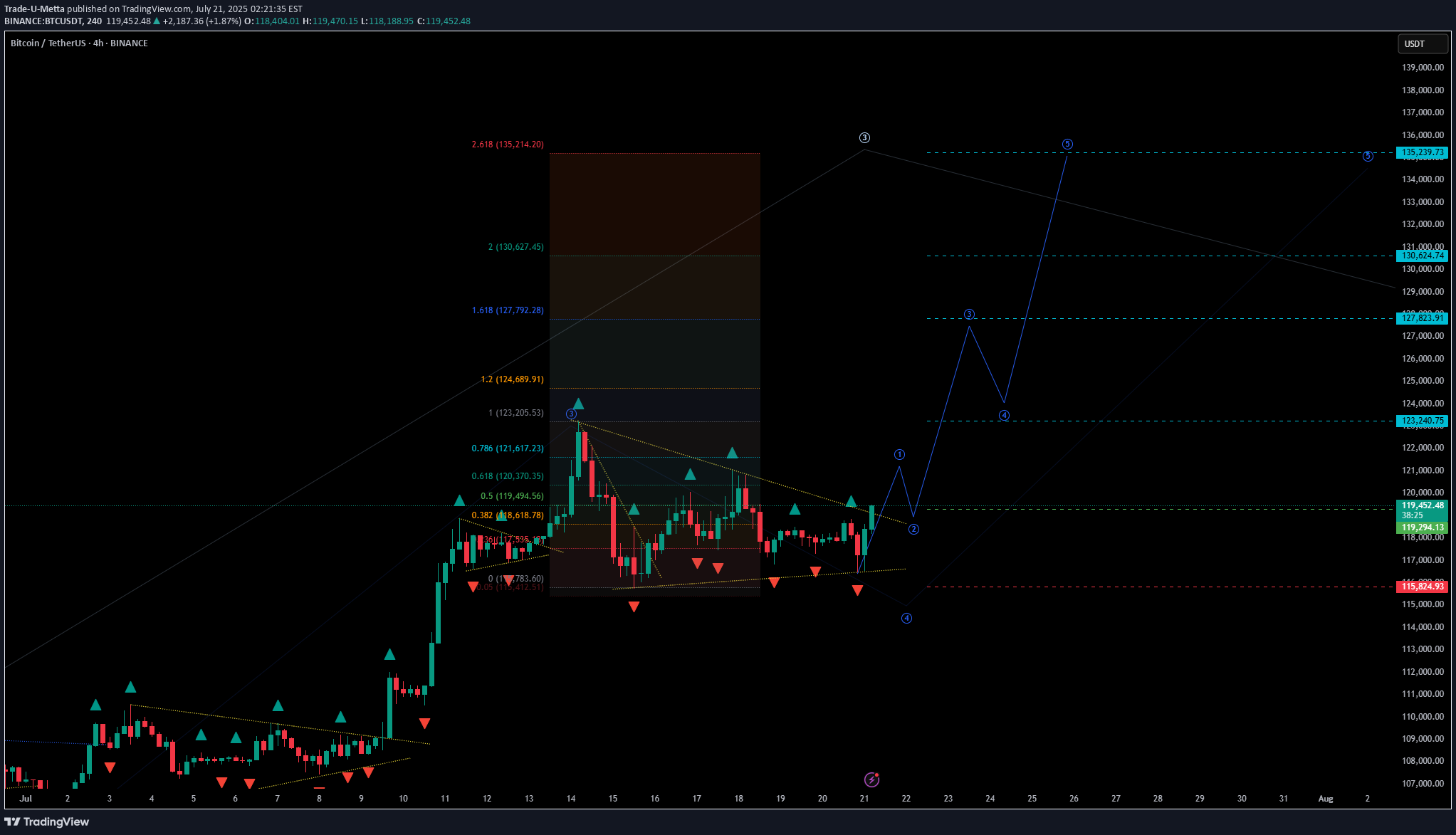The width and height of the screenshot is (1456, 835).
Task: Click the 130,624.74 price tag
Action: pyautogui.click(x=1423, y=256)
